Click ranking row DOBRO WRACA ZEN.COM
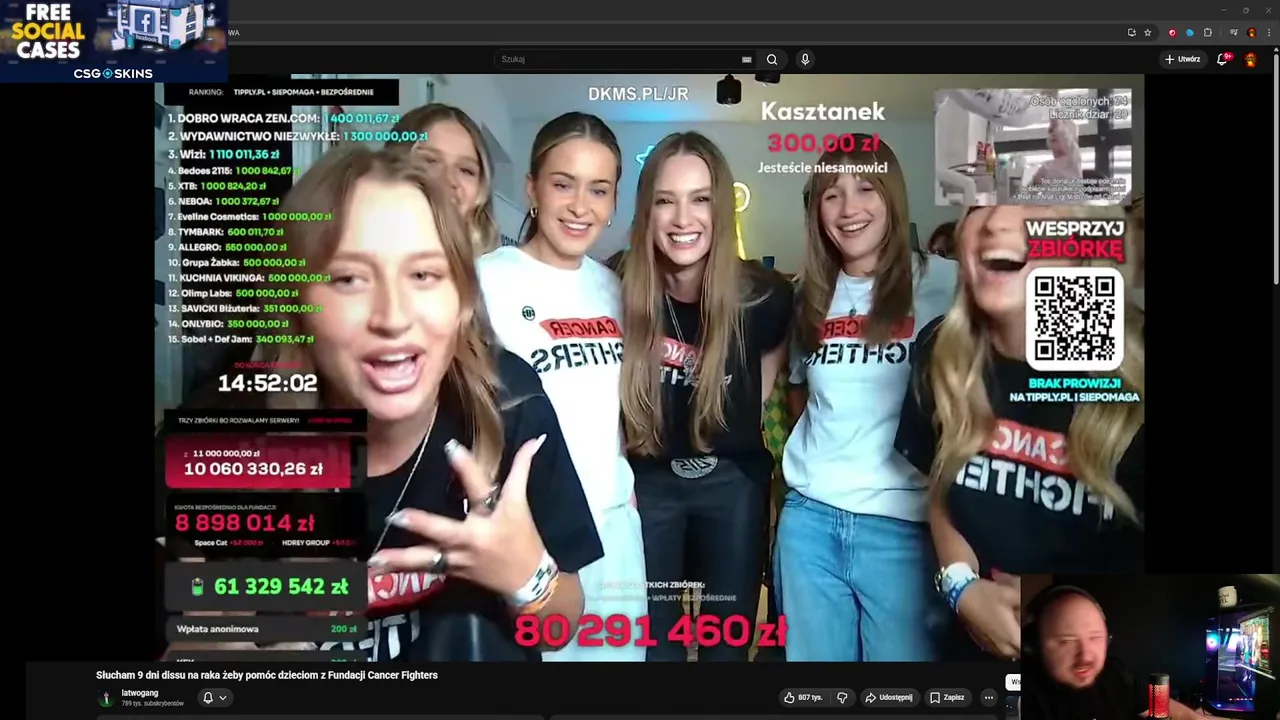1280x720 pixels. coord(284,118)
